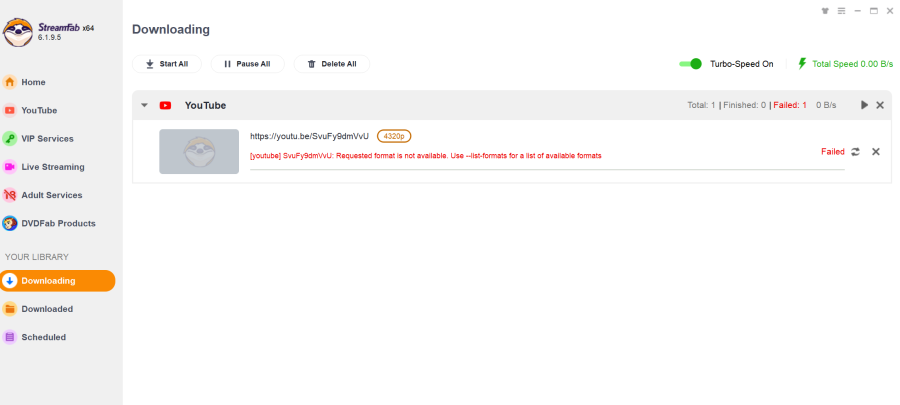Click the 6.1.9.5 version number
Image resolution: width=900 pixels, height=405 pixels.
tap(49, 37)
